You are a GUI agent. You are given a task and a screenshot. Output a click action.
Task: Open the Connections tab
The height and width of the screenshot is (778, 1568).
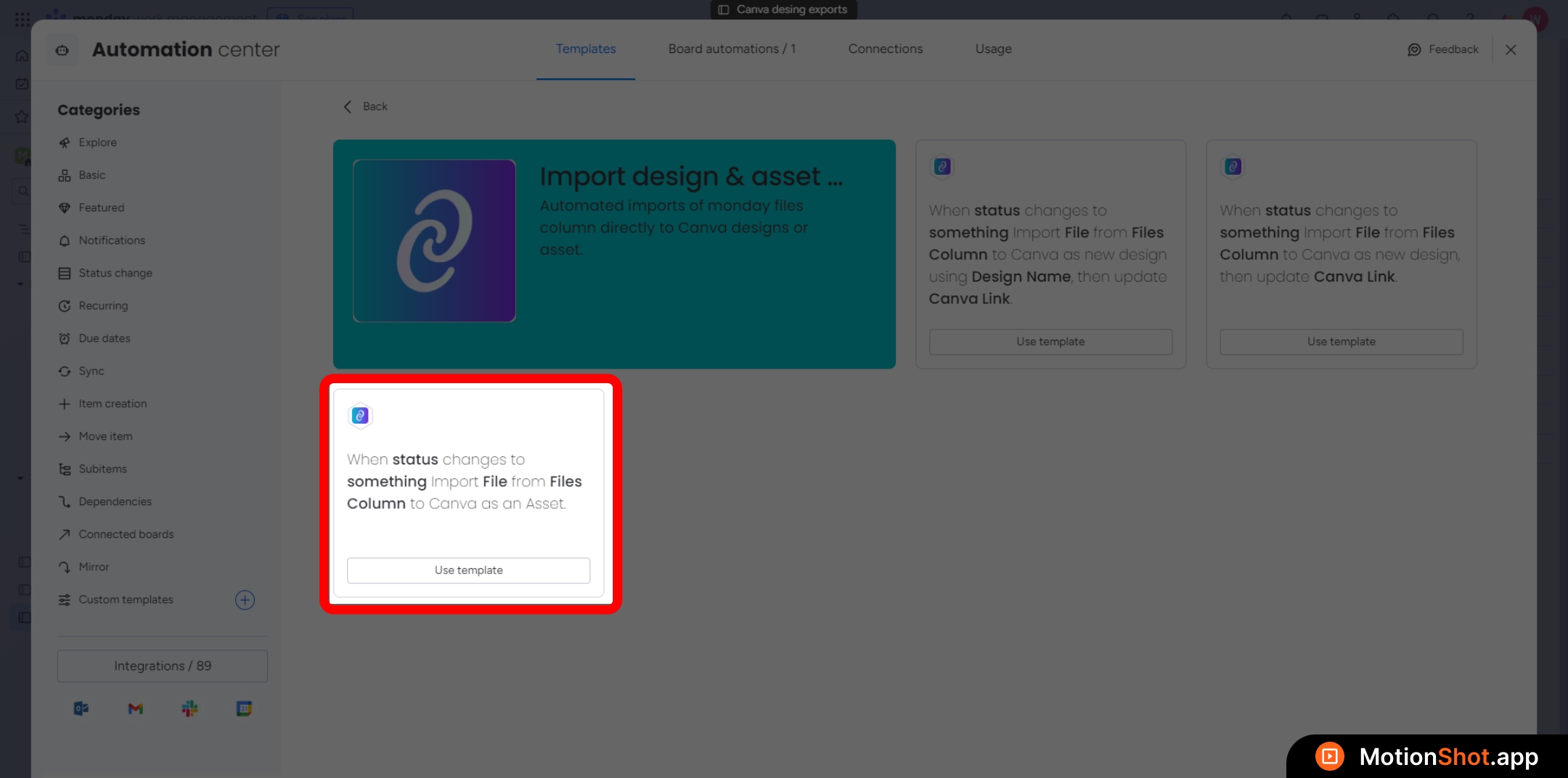click(885, 49)
